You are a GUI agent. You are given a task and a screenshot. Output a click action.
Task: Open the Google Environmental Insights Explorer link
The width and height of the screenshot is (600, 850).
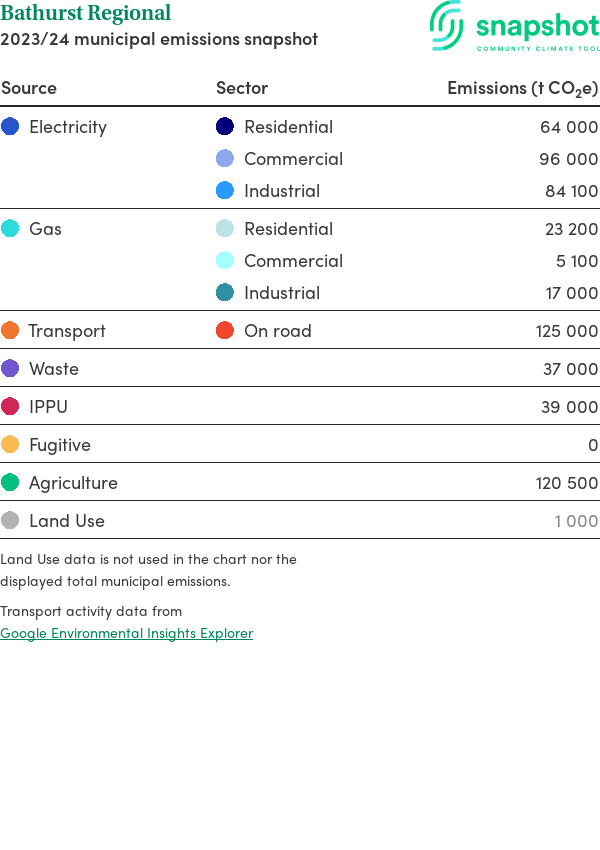coord(126,633)
